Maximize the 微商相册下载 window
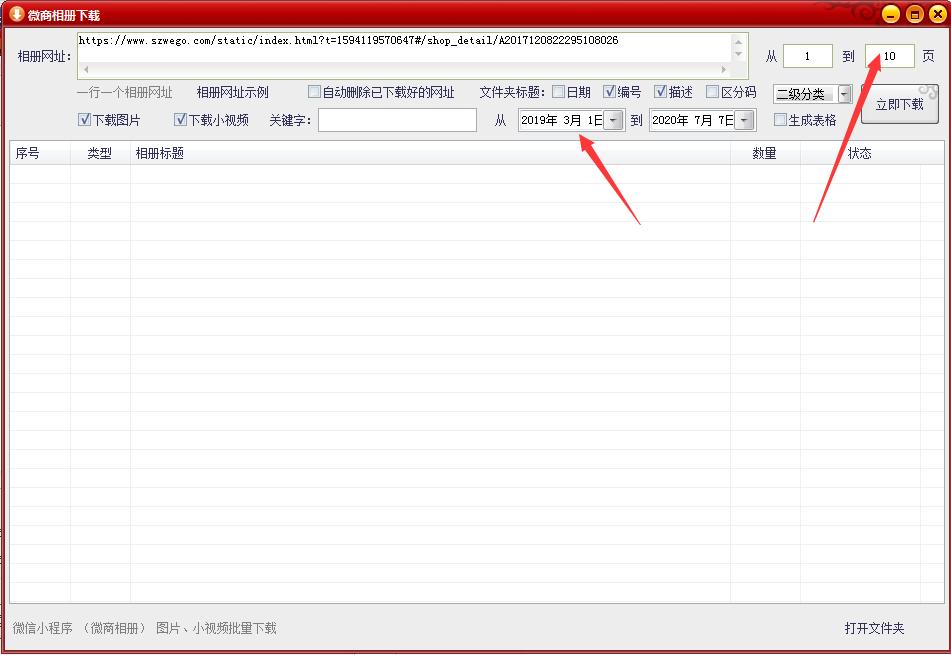This screenshot has height=655, width=951. (x=914, y=14)
